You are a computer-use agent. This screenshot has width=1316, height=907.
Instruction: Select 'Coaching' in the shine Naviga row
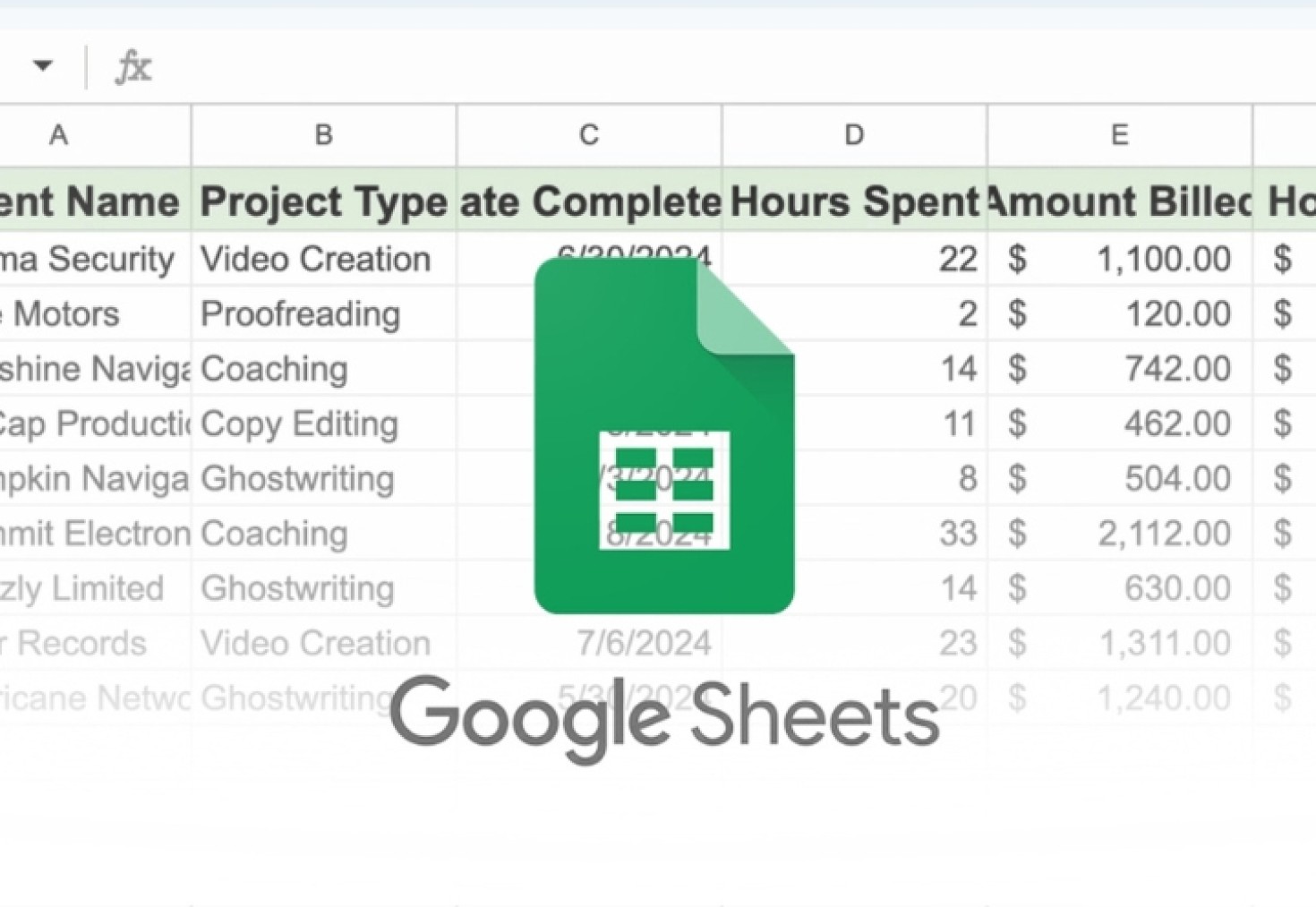(323, 368)
